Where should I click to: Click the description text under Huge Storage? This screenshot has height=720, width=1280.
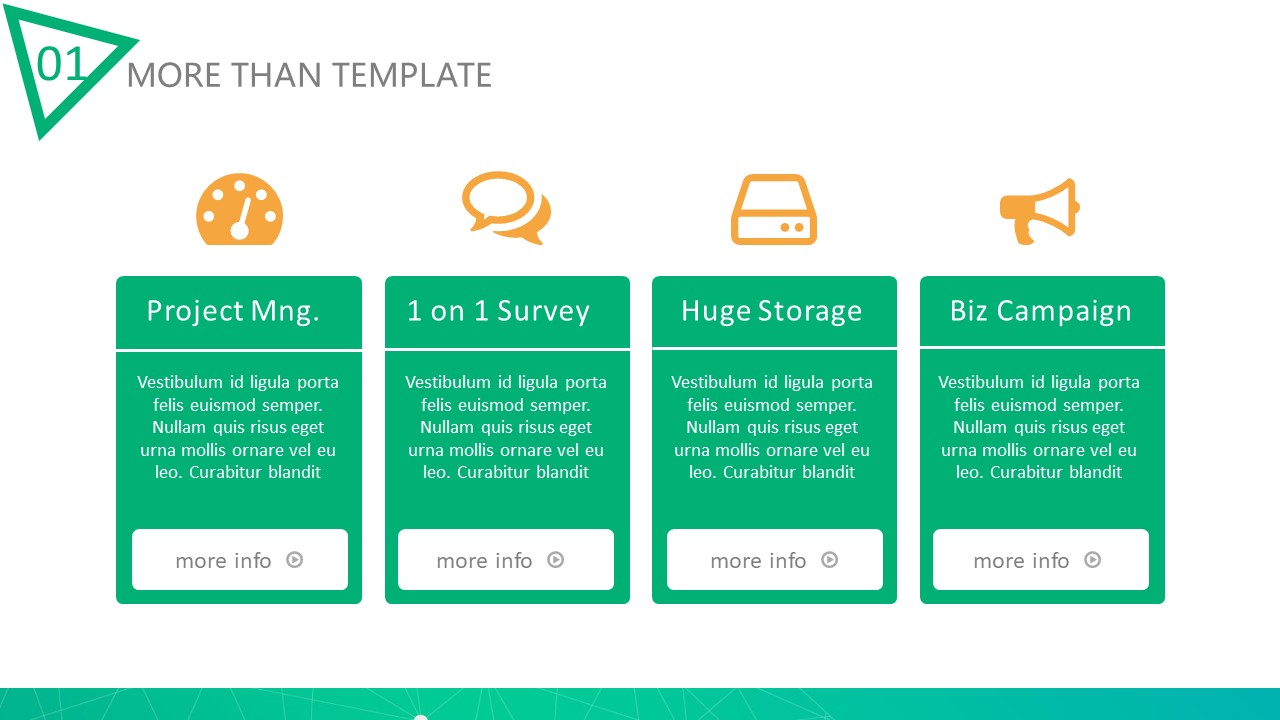pyautogui.click(x=772, y=427)
